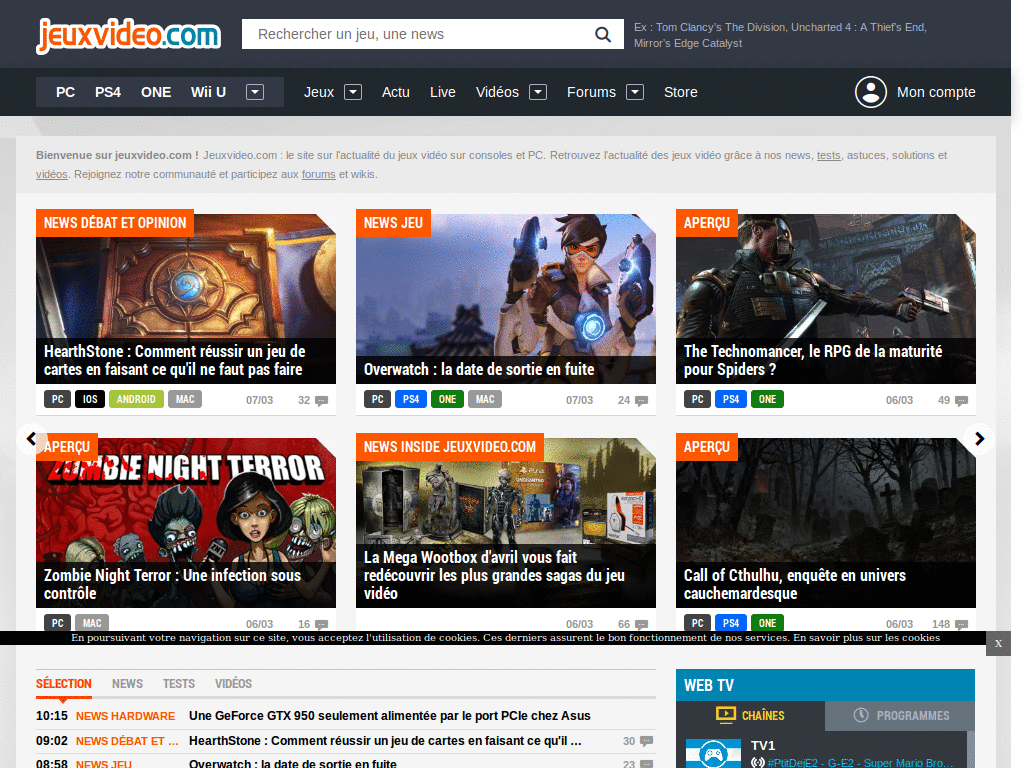1024x768 pixels.
Task: Open the GeForce GTX 950 Asus headline
Action: click(390, 716)
